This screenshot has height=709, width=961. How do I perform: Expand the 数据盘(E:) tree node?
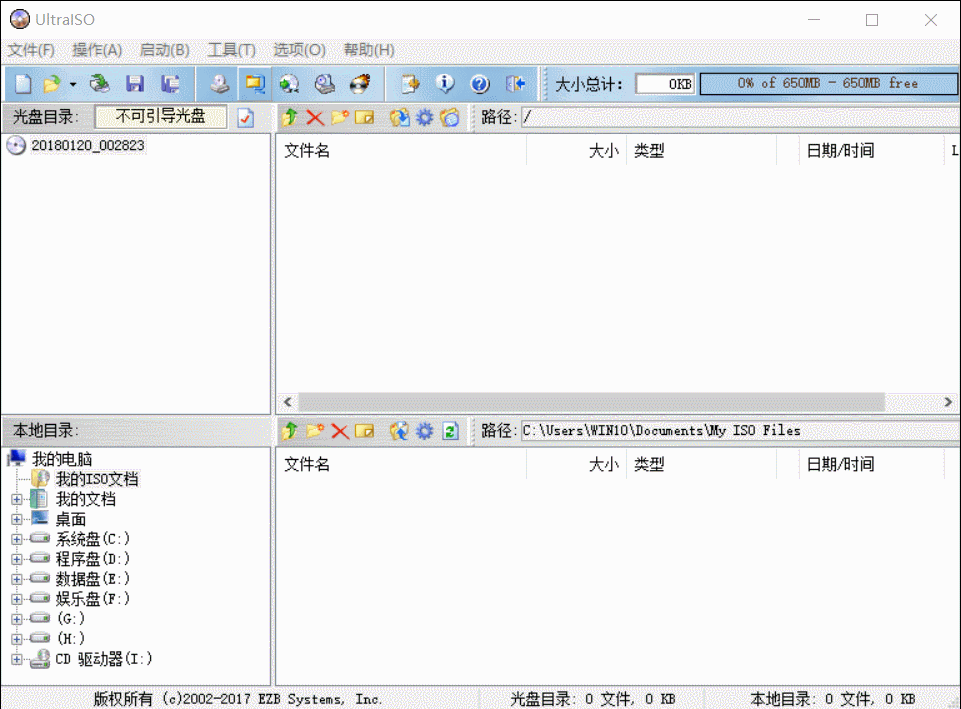point(17,579)
